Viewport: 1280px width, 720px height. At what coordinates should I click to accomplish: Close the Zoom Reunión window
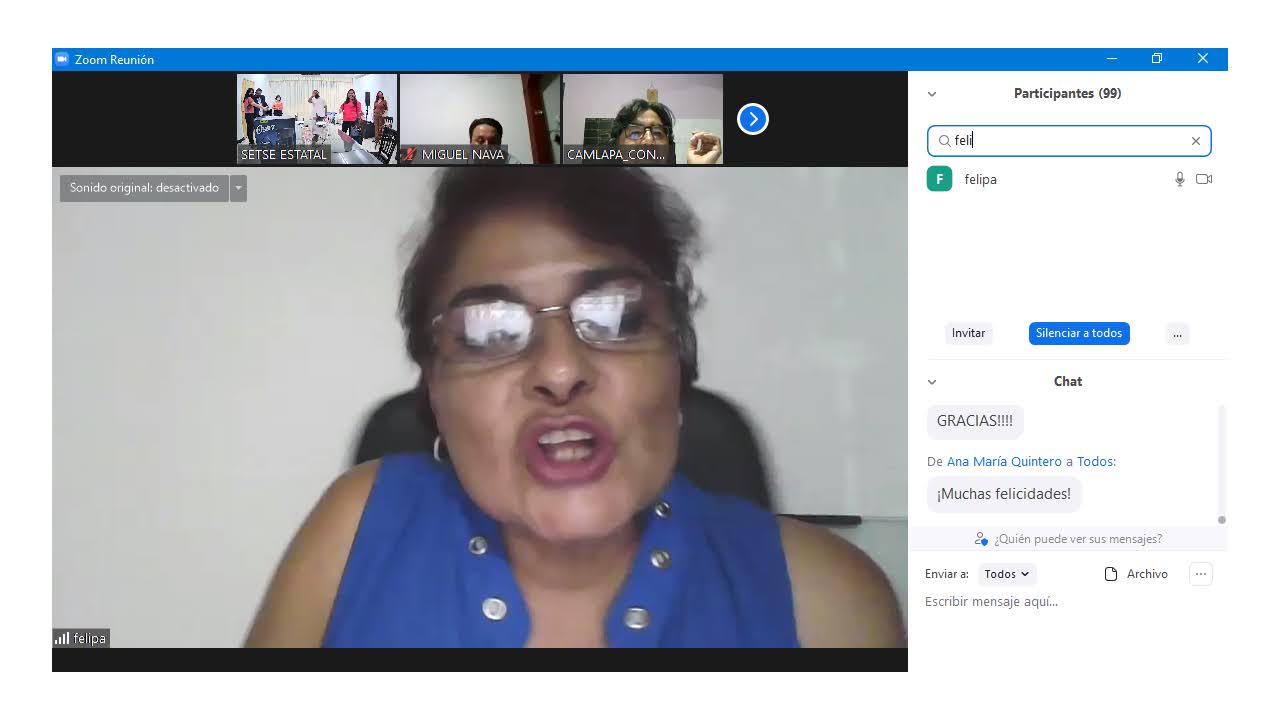coord(1203,59)
